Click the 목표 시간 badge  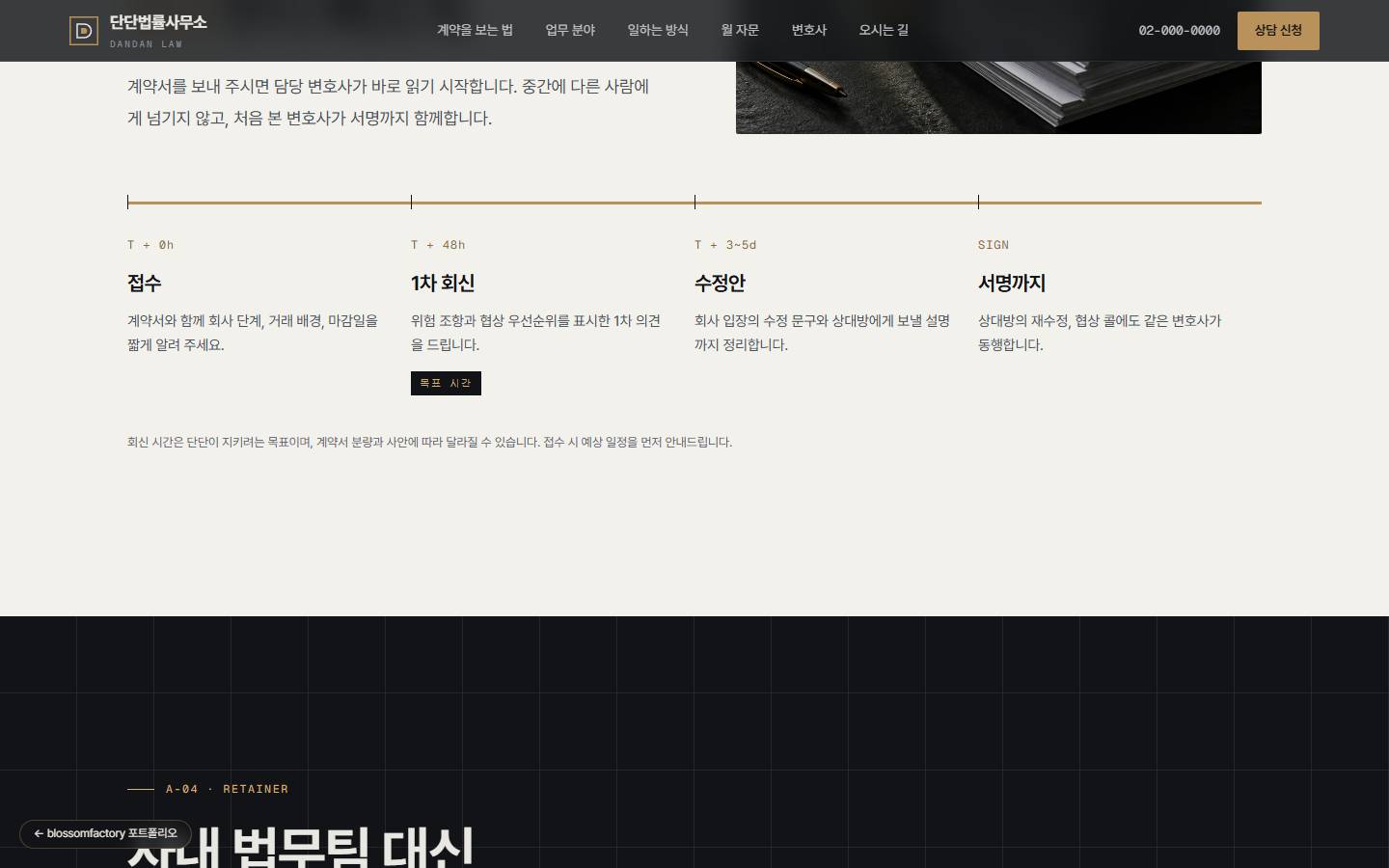pos(446,383)
